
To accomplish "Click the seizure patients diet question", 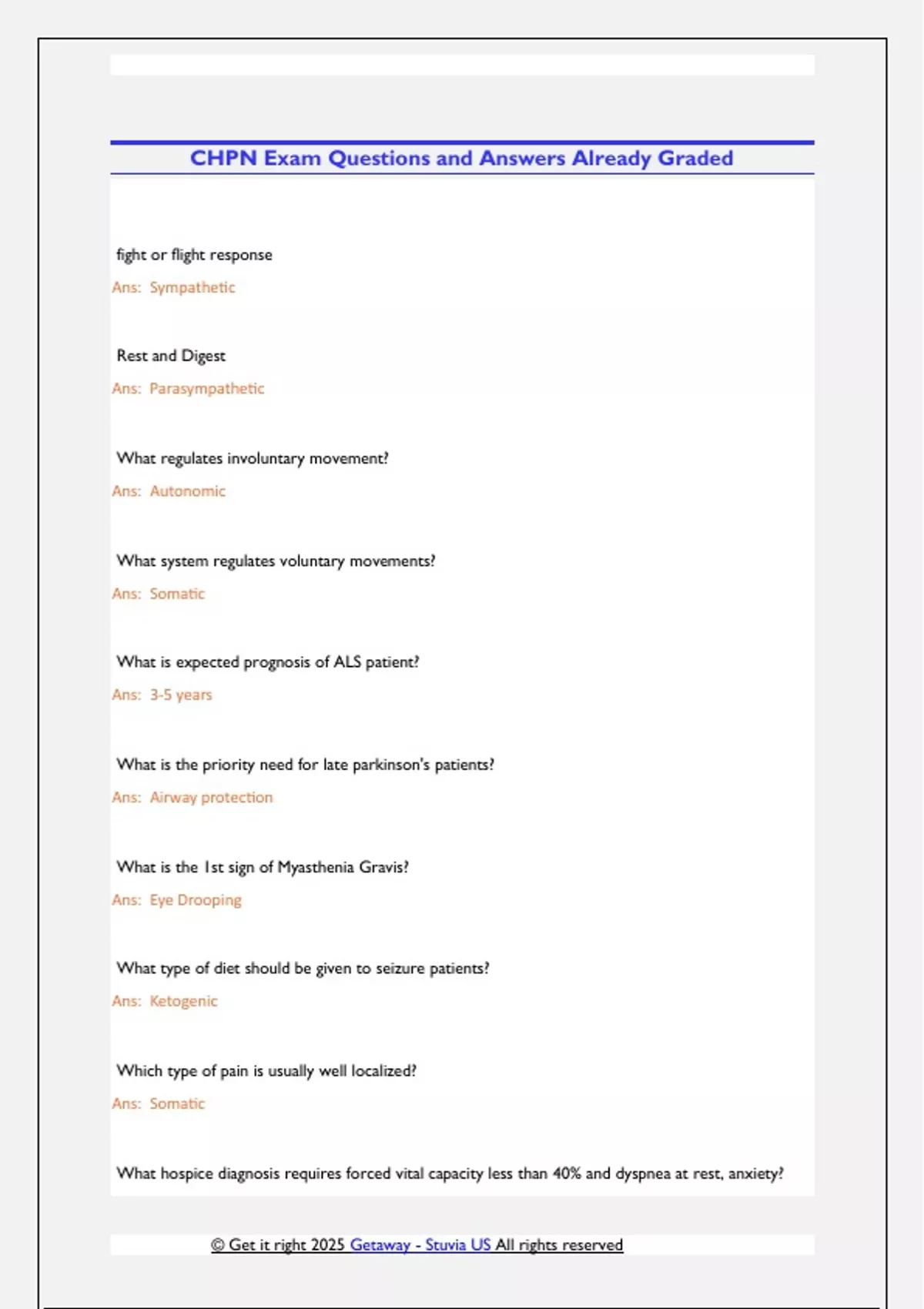I will [303, 969].
